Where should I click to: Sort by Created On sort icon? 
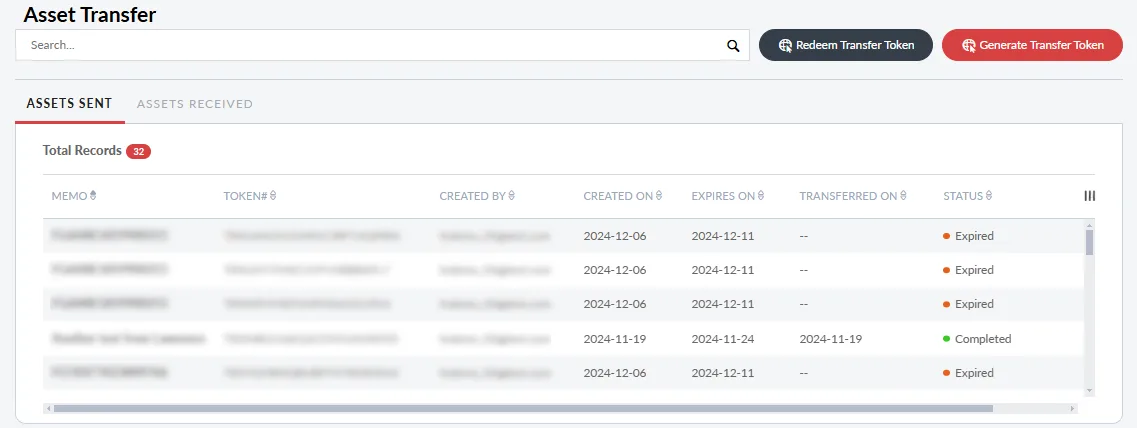[x=659, y=196]
